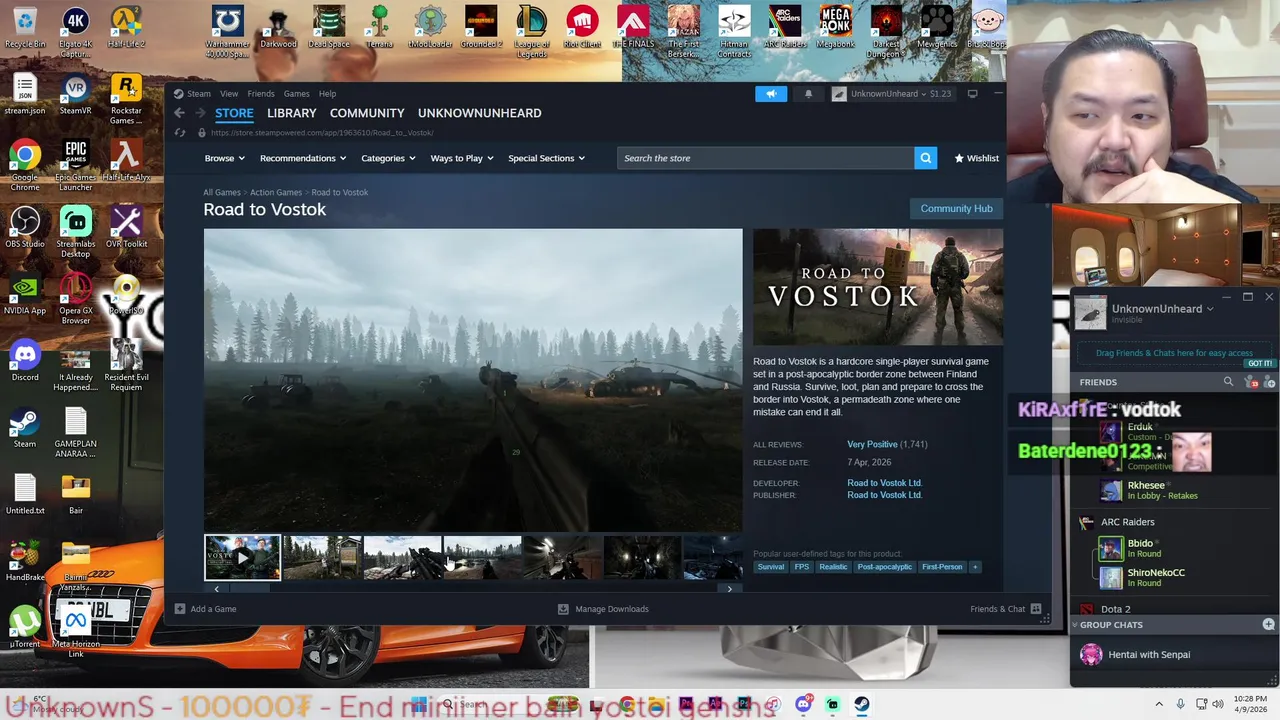Reload the Steam store page

[x=180, y=133]
